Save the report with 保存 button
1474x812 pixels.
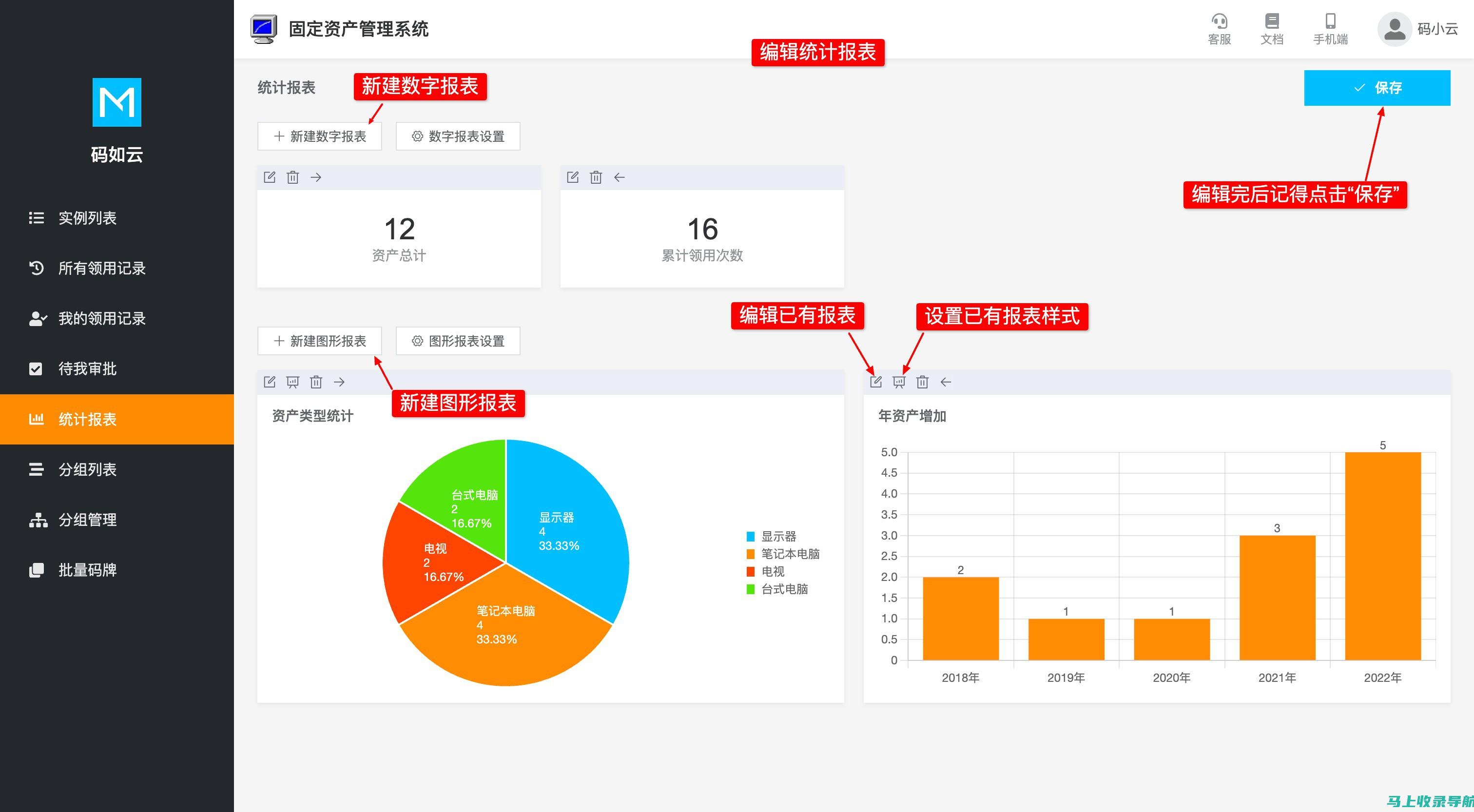[1377, 88]
